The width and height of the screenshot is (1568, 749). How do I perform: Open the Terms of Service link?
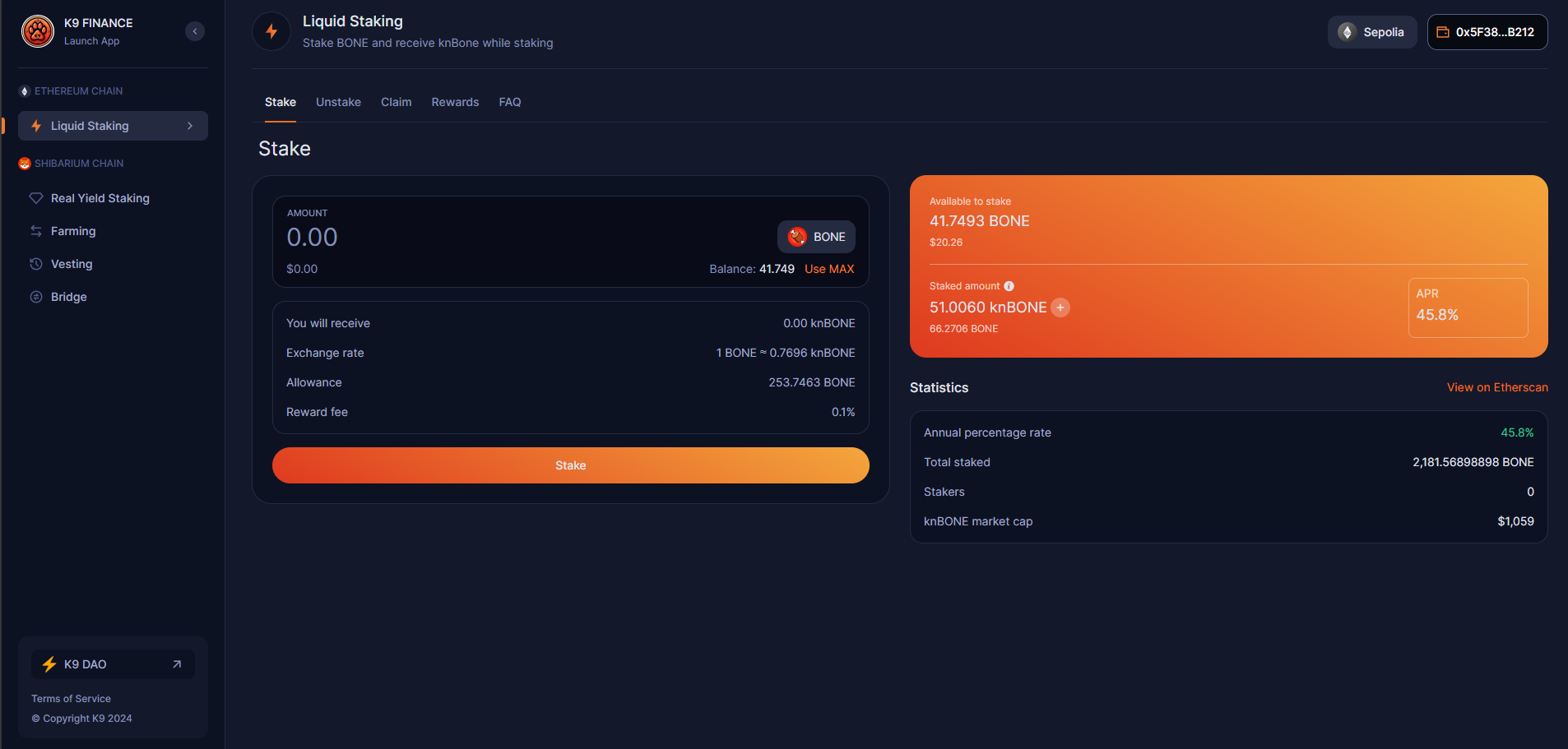(71, 699)
